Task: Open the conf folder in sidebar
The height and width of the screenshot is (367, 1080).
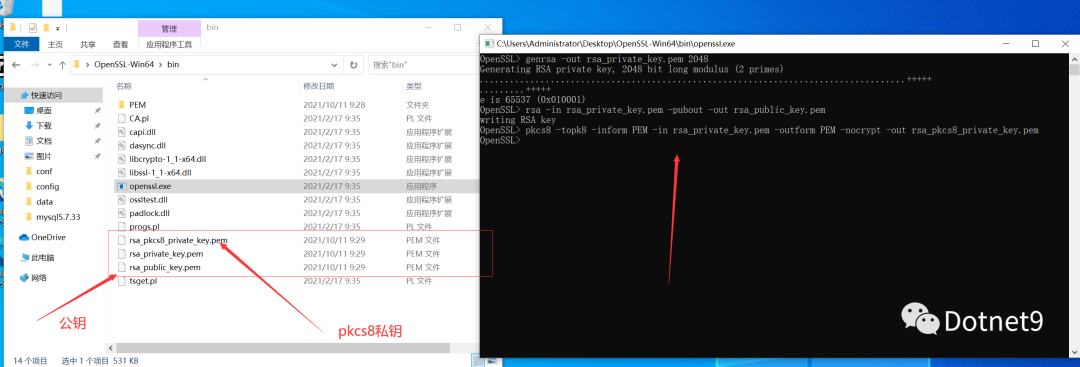Action: (x=43, y=171)
